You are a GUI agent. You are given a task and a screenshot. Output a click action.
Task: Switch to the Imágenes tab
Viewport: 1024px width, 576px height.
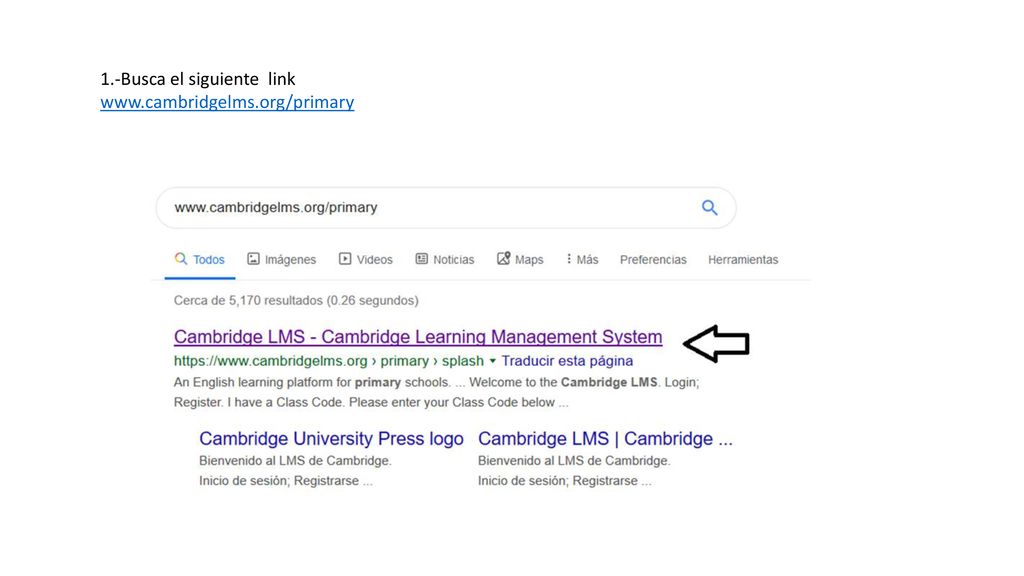[281, 259]
